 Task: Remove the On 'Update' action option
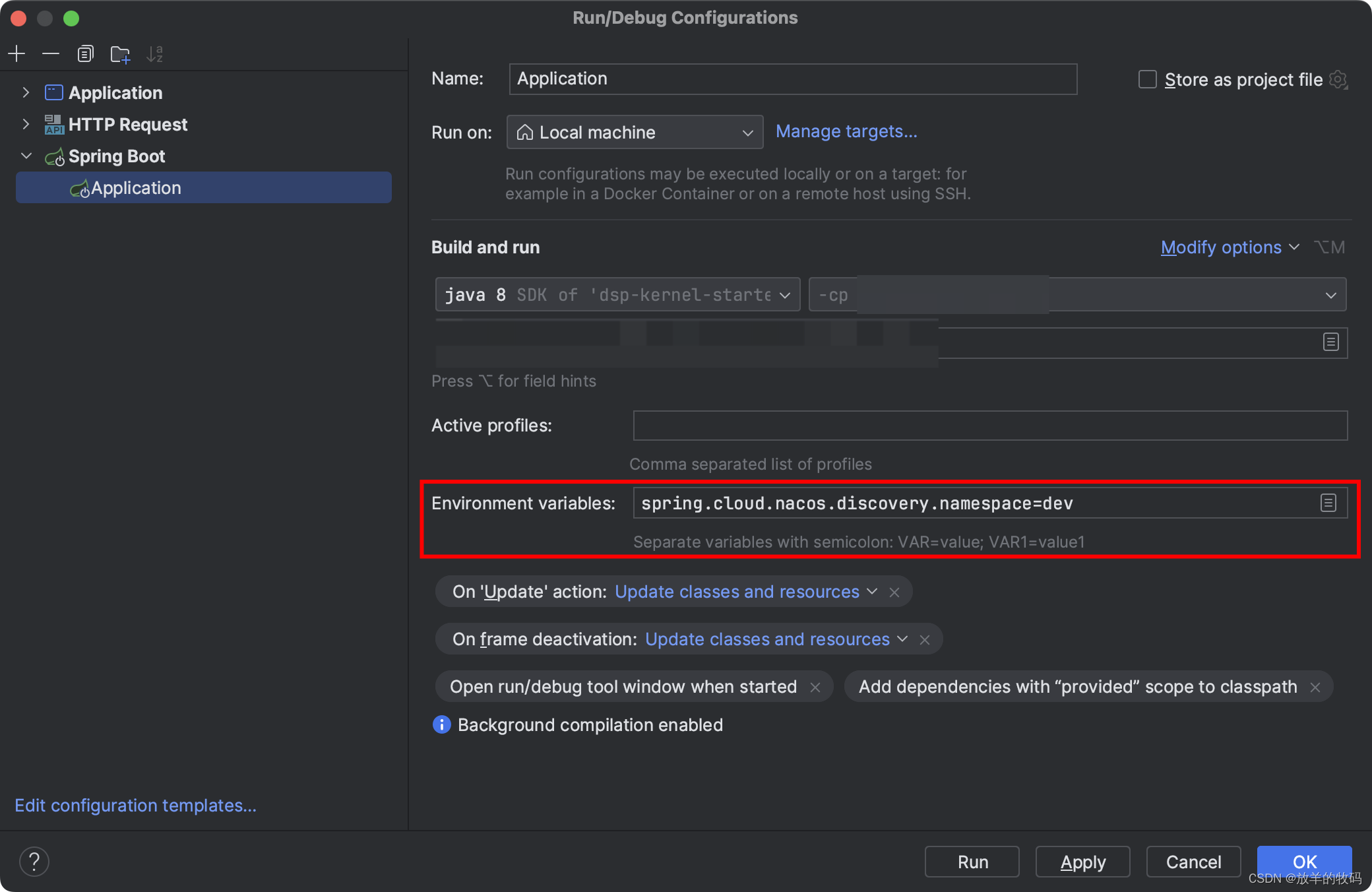[894, 592]
